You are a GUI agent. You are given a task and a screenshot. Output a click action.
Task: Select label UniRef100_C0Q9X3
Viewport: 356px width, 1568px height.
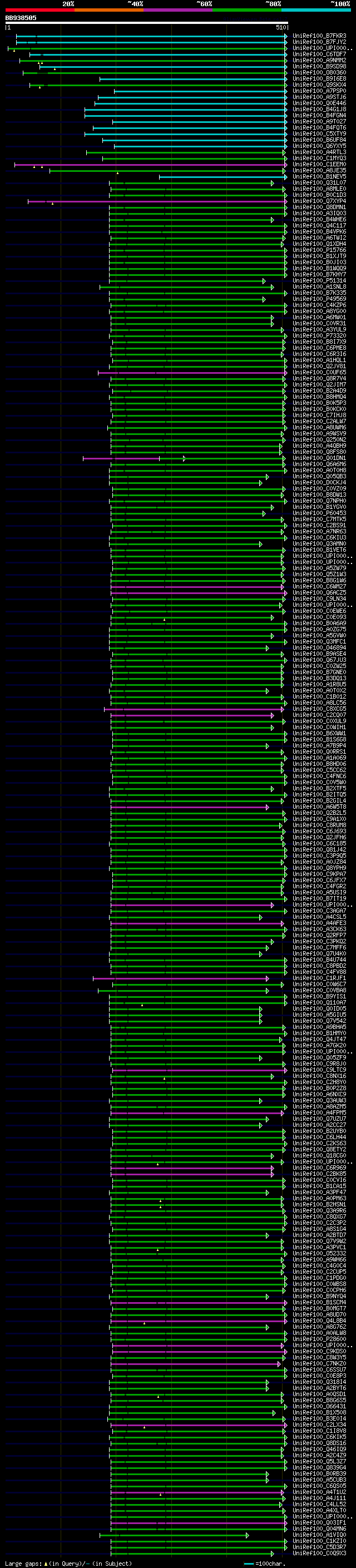point(319,1553)
